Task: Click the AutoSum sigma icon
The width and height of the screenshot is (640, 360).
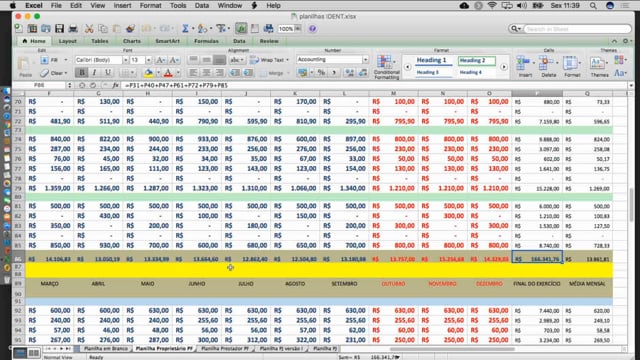Action: pyautogui.click(x=185, y=29)
